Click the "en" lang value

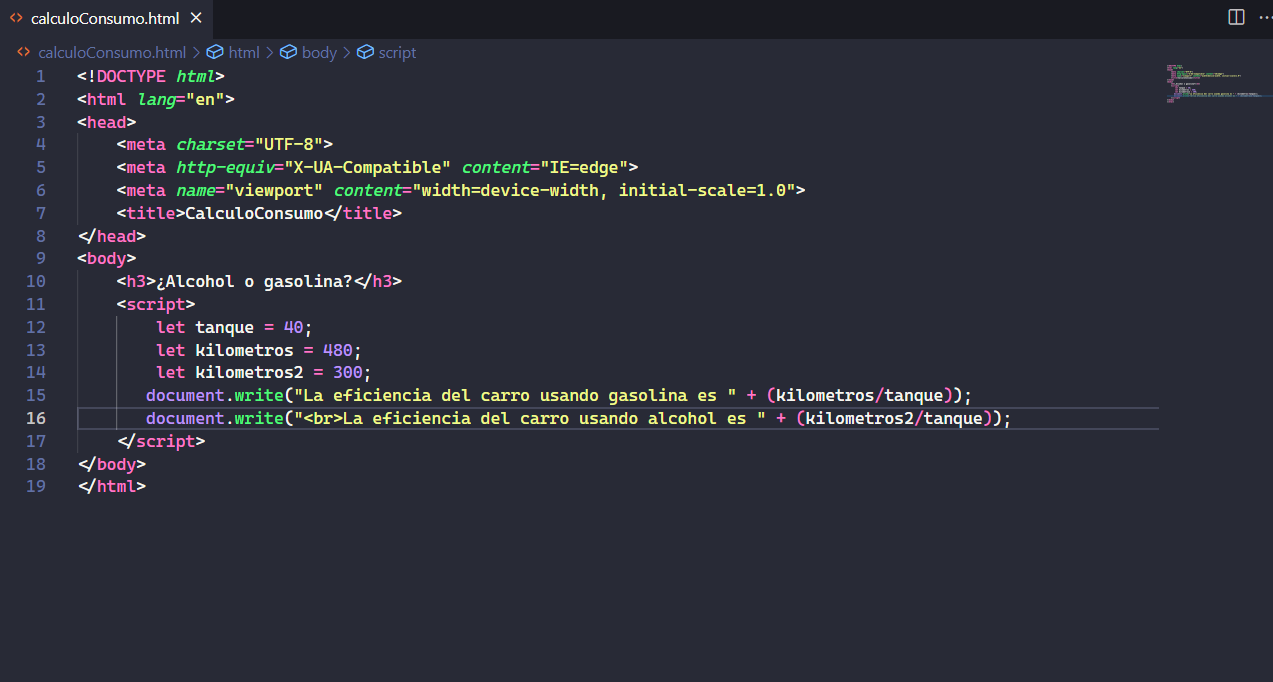[x=205, y=99]
